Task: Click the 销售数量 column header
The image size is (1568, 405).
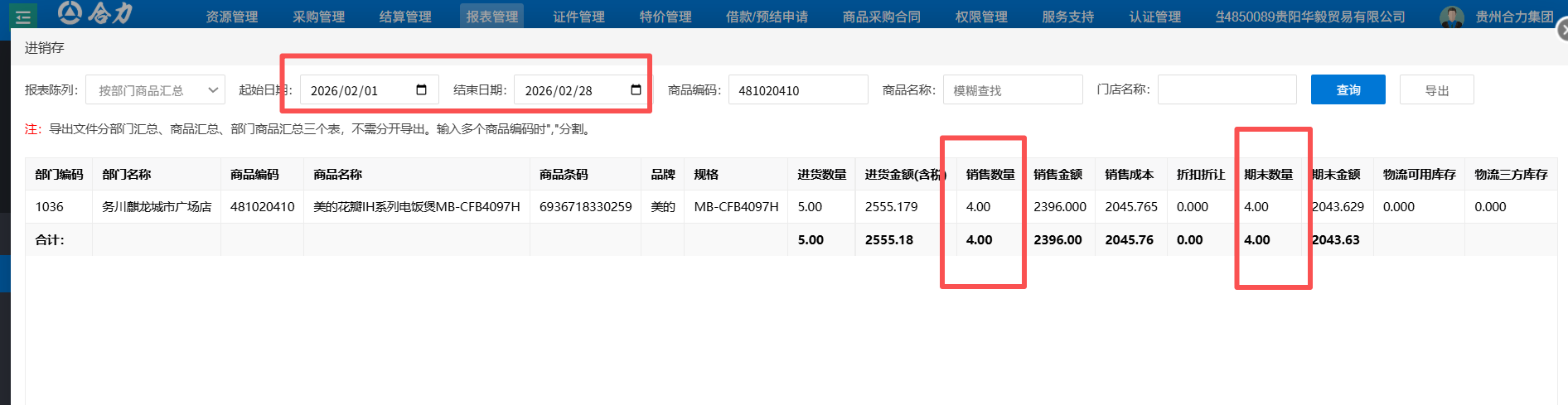Action: [x=990, y=175]
